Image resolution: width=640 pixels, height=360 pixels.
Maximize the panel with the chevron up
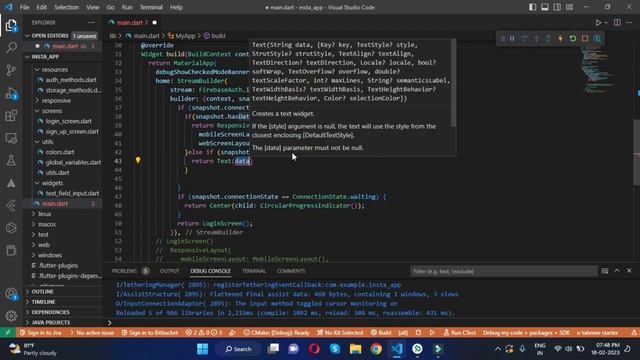617,271
